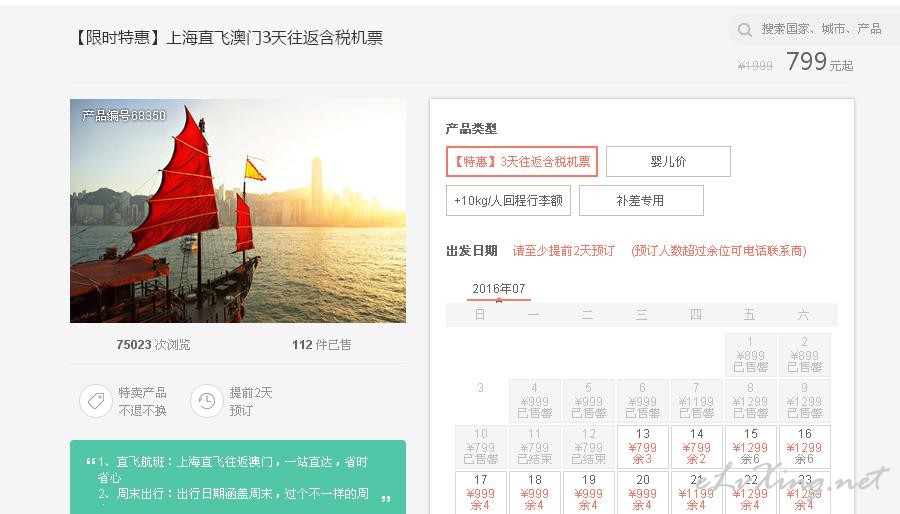This screenshot has height=514, width=900.
Task: Select July 18 departure date
Action: 535,492
